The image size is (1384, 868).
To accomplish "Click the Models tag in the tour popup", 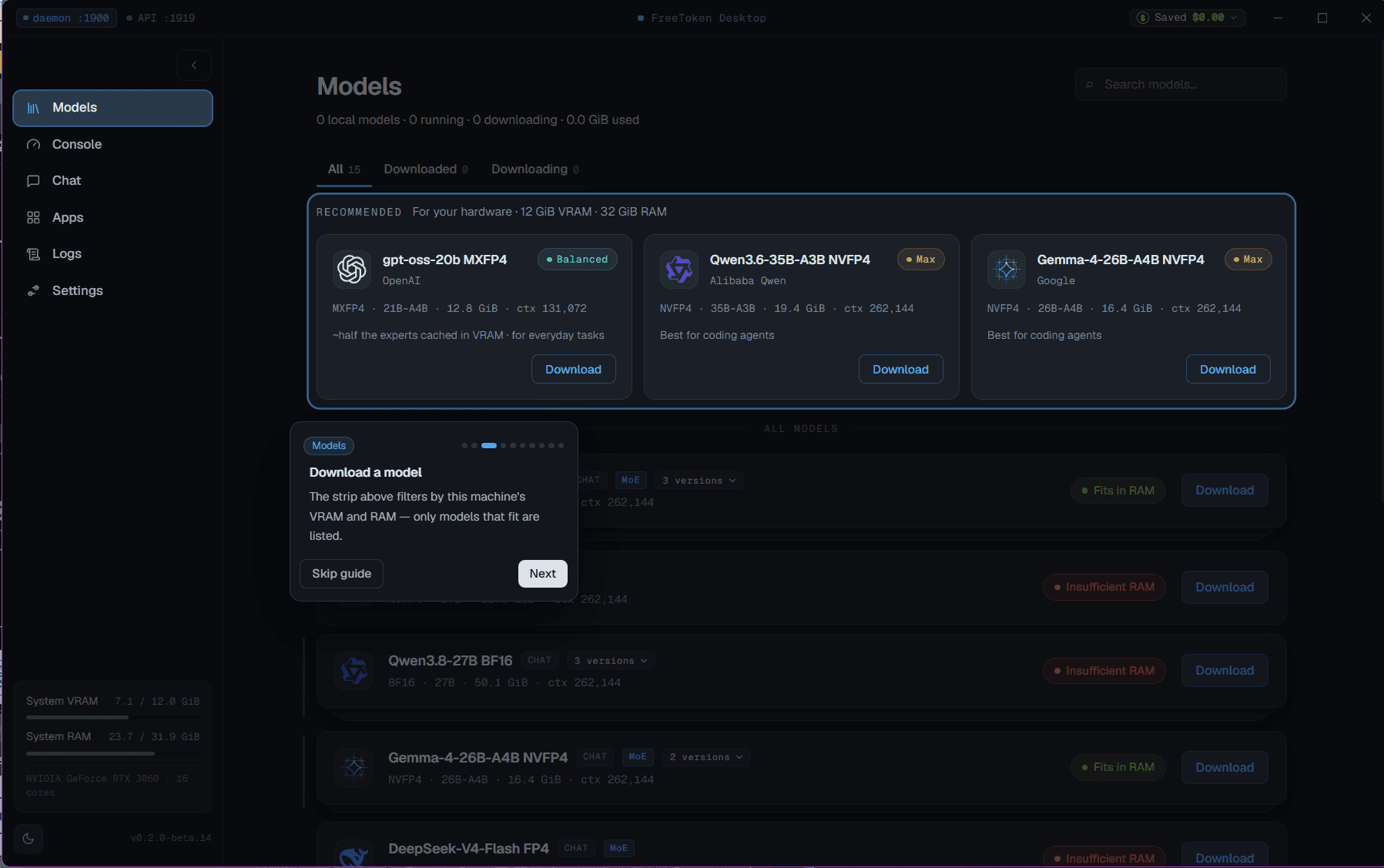I will 329,446.
